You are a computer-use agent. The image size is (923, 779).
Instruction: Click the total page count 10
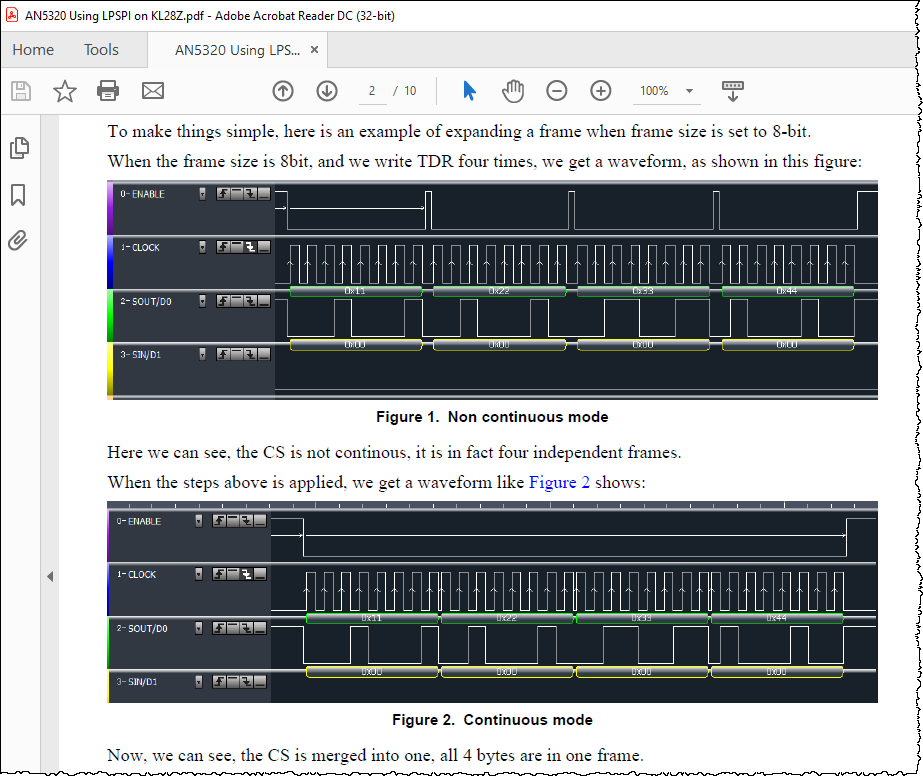pos(410,91)
